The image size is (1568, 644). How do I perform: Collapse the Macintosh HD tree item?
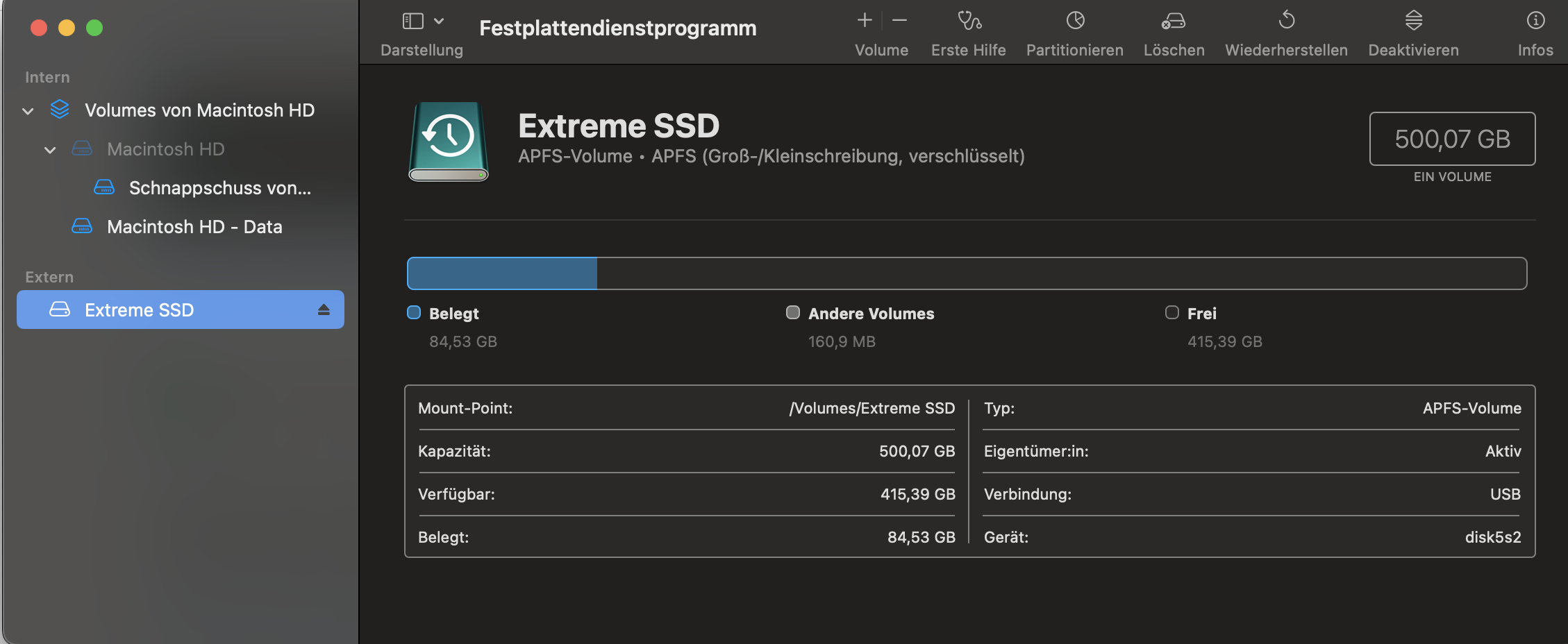point(50,150)
